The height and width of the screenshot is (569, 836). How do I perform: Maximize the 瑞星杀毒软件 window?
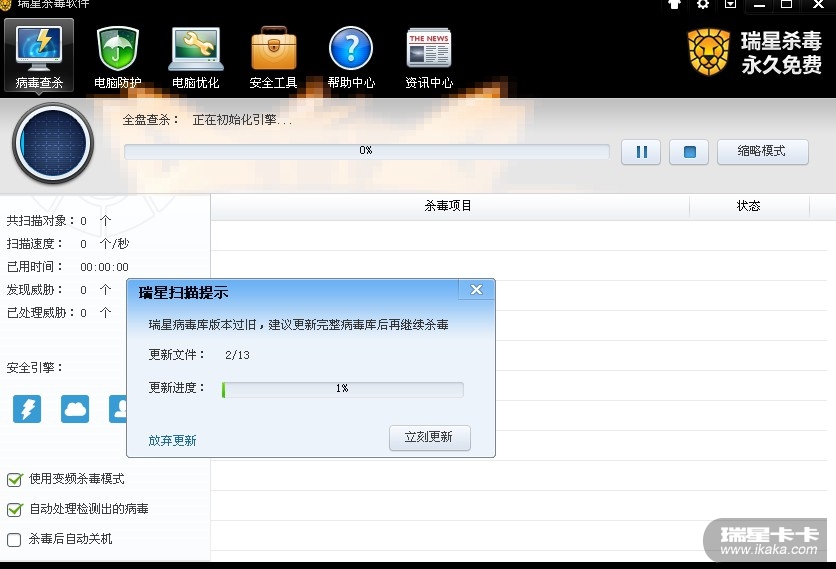click(786, 4)
